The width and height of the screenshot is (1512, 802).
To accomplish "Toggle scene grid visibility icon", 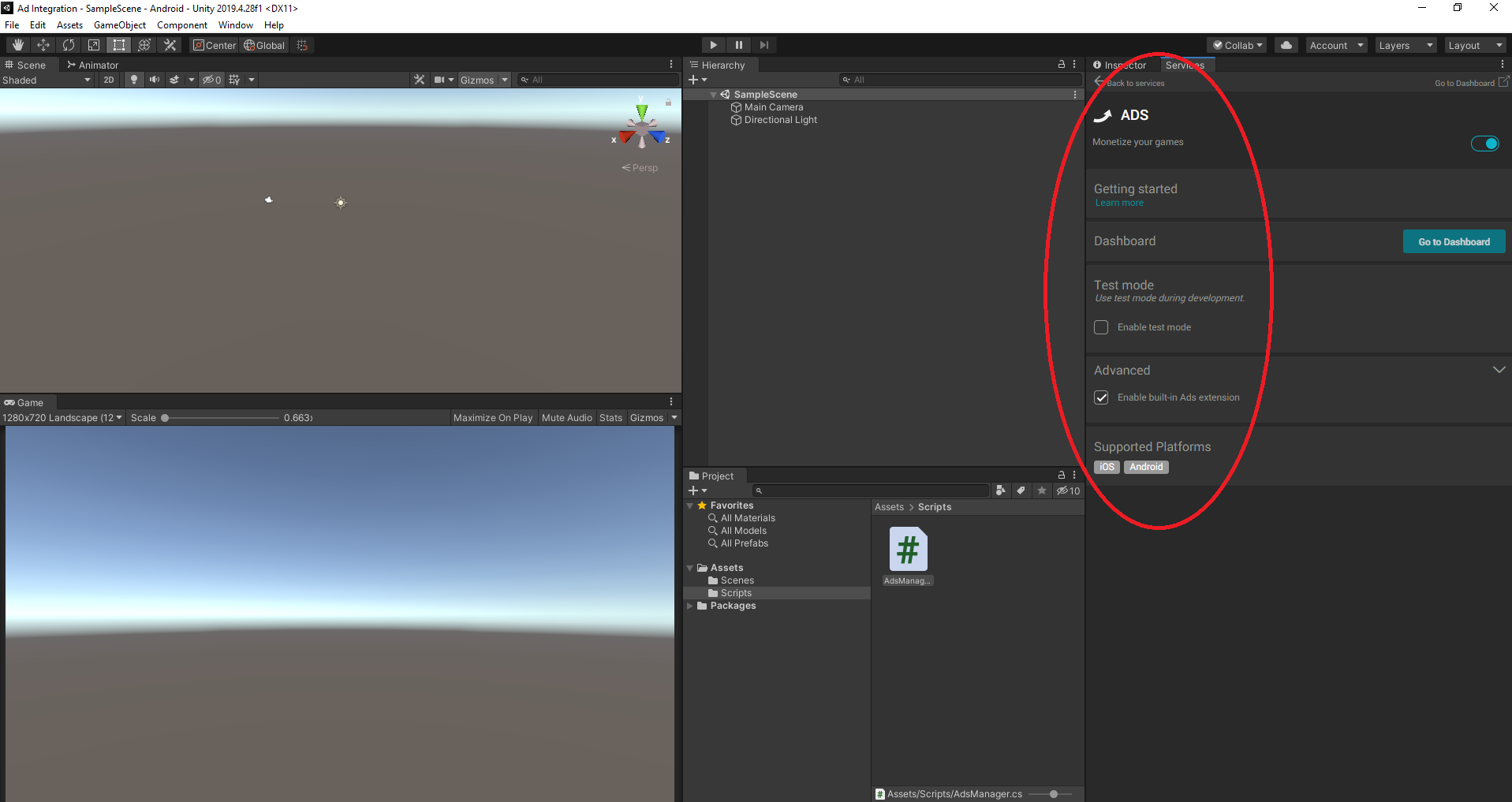I will 234,80.
